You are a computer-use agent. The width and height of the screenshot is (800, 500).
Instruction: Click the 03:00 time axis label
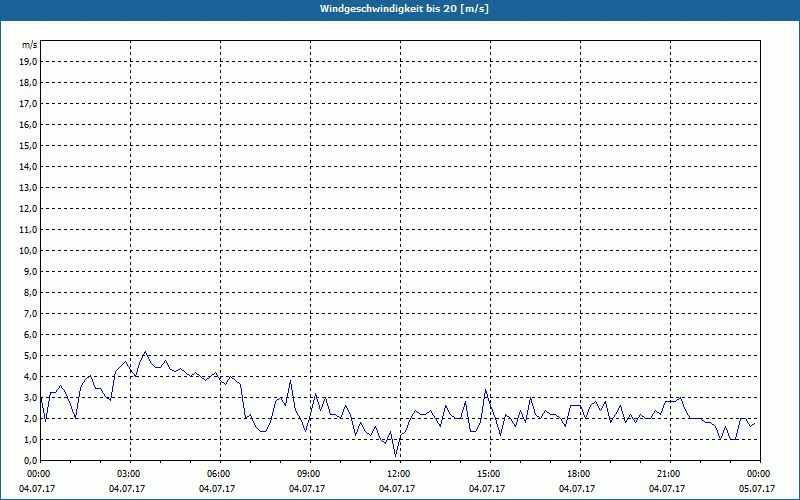coord(127,474)
